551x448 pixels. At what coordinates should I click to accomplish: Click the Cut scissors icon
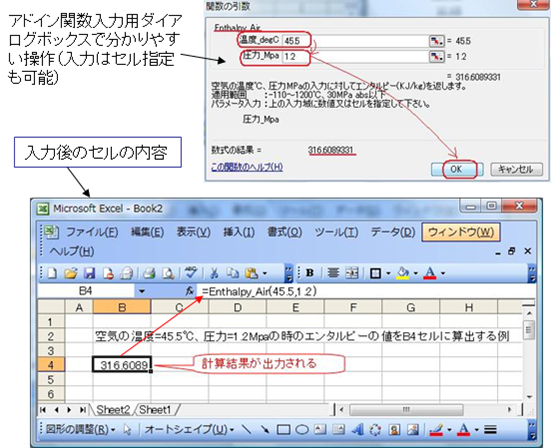pyautogui.click(x=214, y=273)
